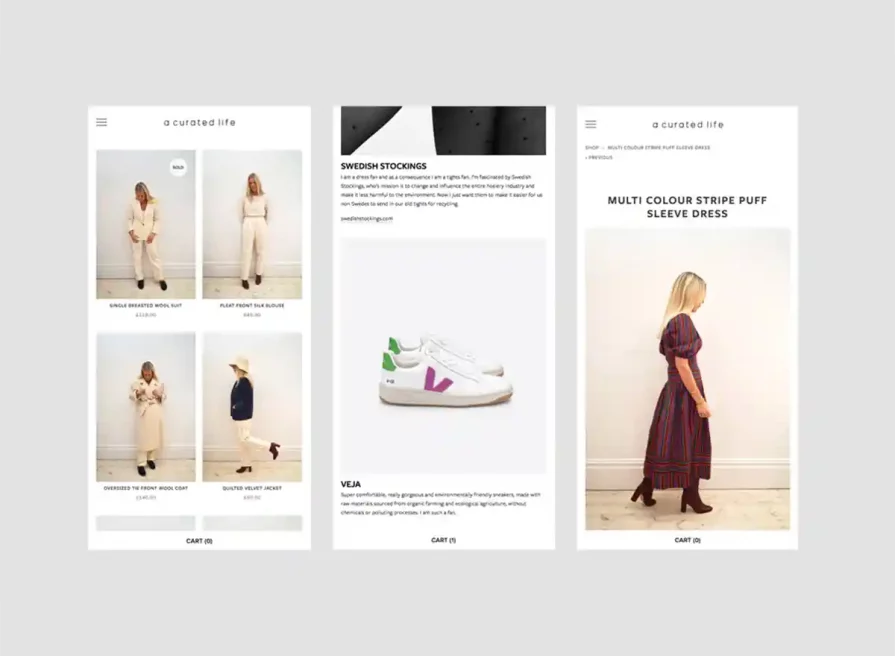Click Veja description paragraph
895x656 pixels.
(x=441, y=504)
